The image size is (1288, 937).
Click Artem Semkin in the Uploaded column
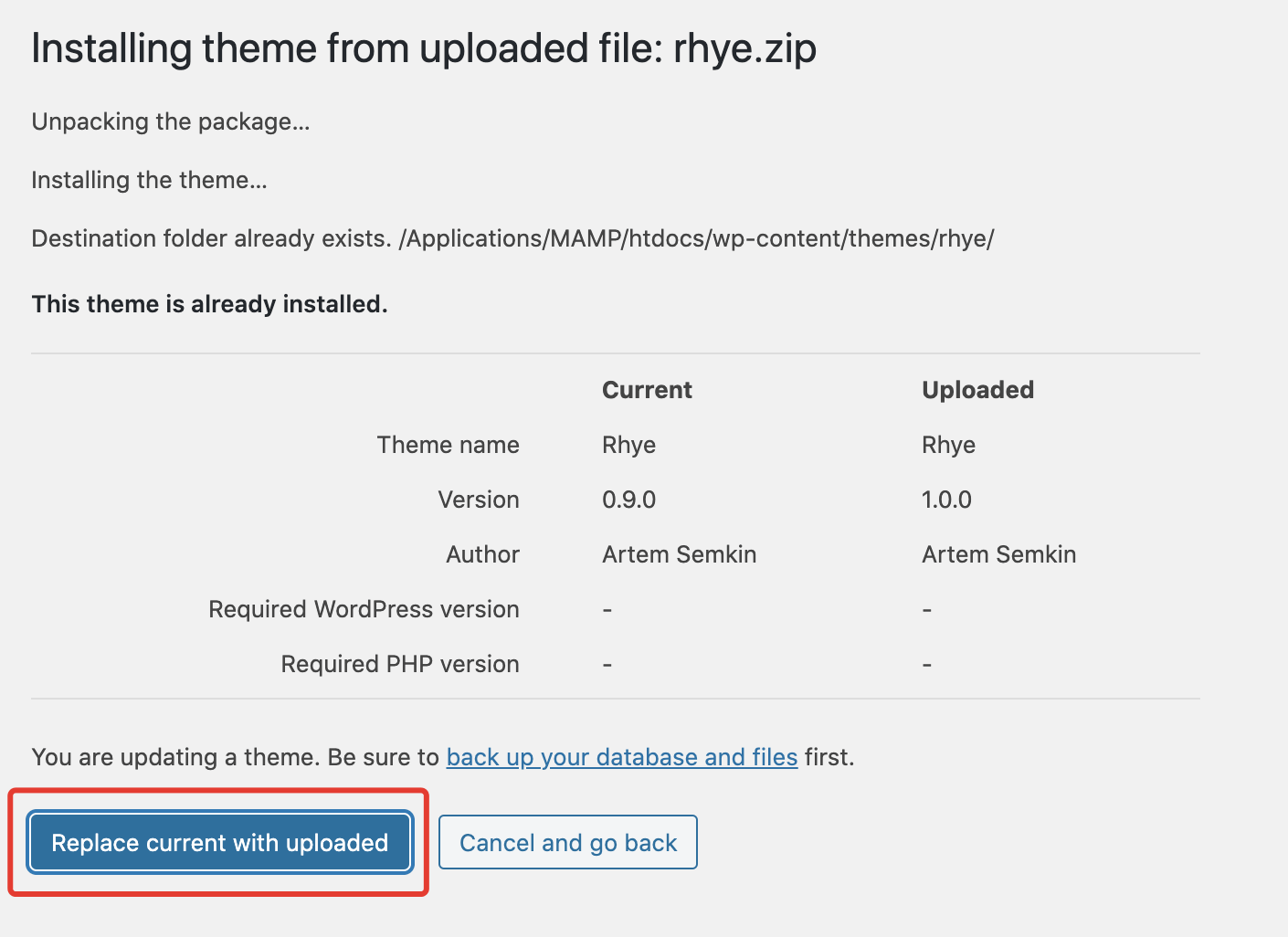[x=998, y=554]
